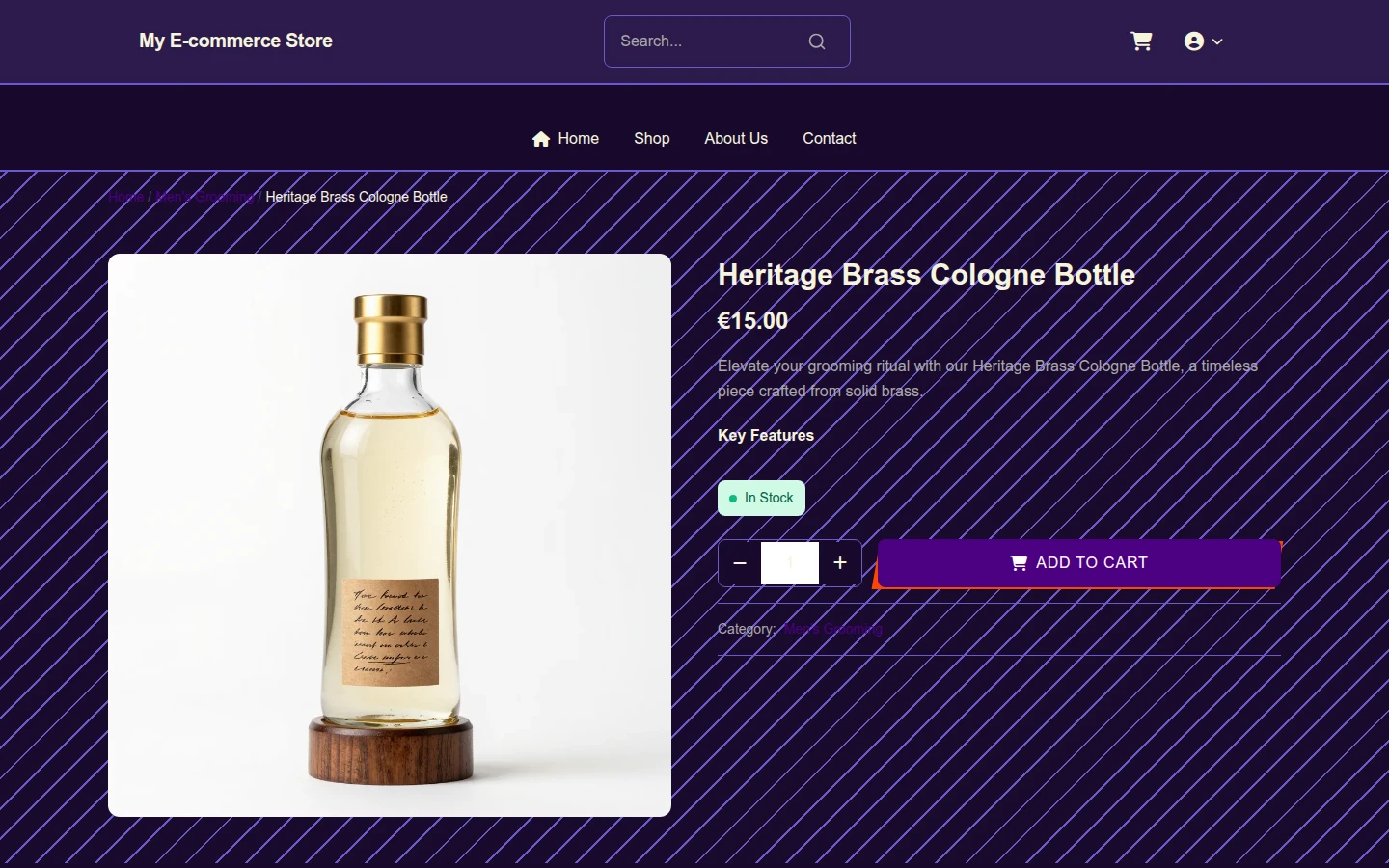Follow the Home breadcrumb link
This screenshot has height=868, width=1389.
tap(125, 197)
